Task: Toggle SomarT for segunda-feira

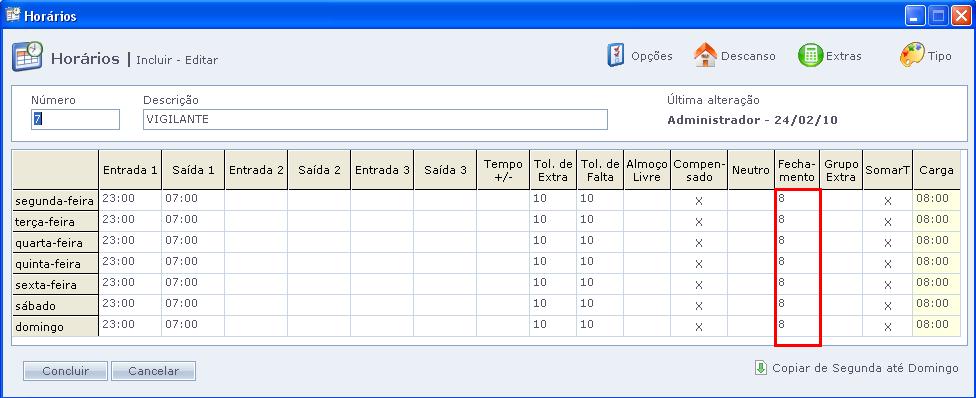Action: pyautogui.click(x=888, y=201)
